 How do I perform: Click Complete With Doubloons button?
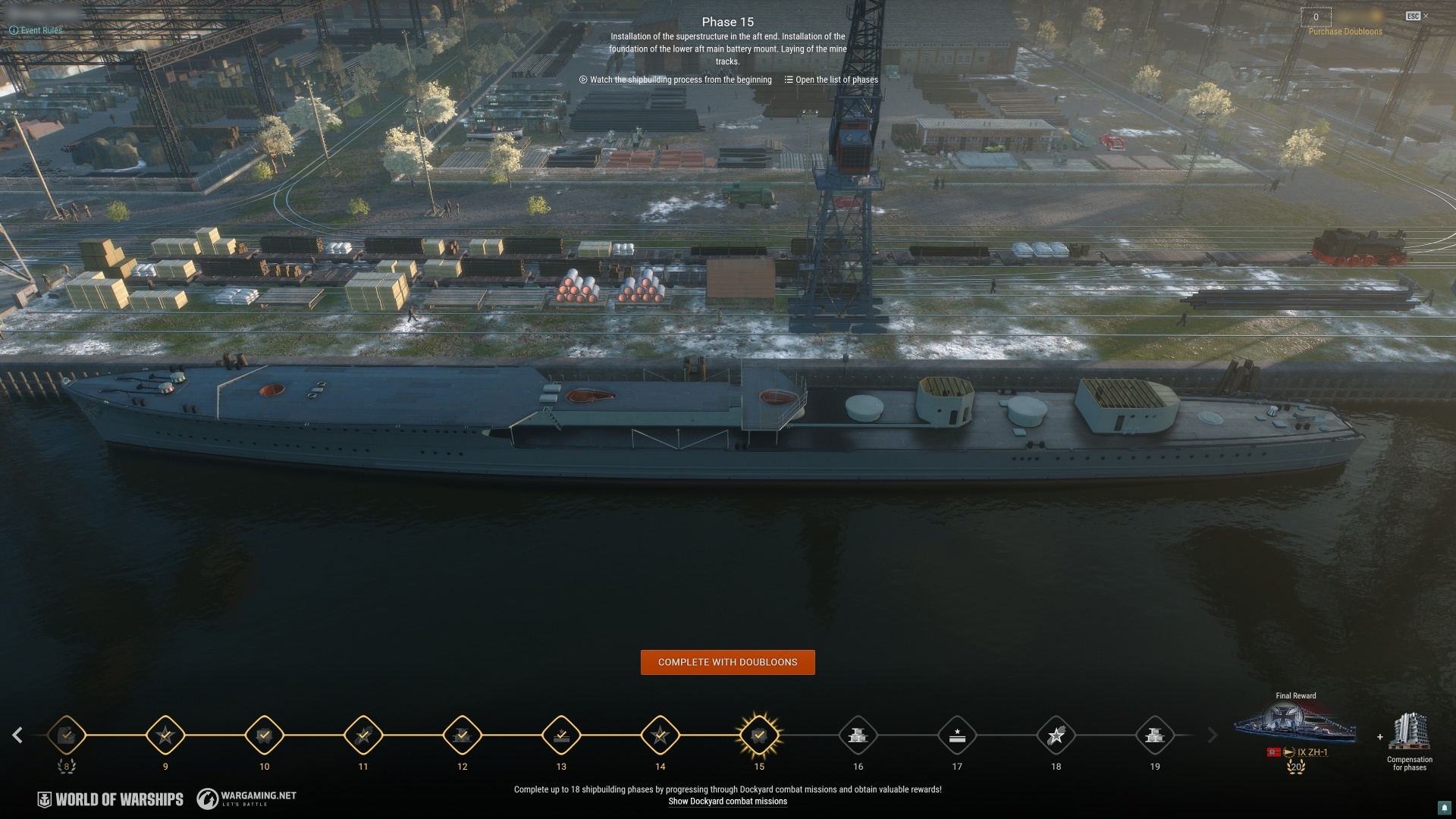[728, 662]
